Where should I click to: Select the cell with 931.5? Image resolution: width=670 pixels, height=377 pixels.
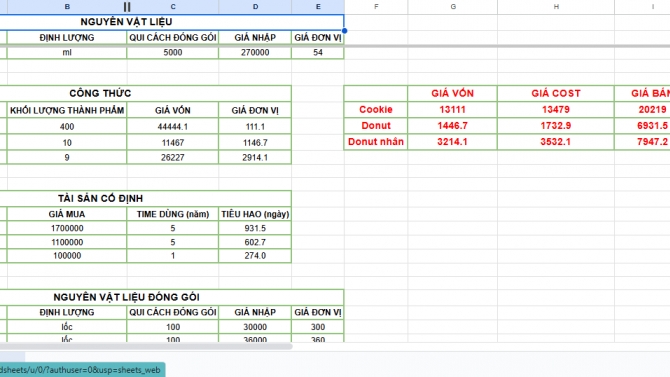(x=255, y=228)
